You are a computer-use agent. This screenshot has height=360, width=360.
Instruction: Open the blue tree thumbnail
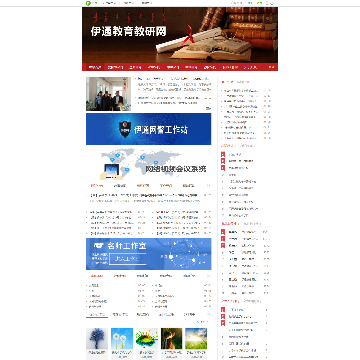pos(97,338)
